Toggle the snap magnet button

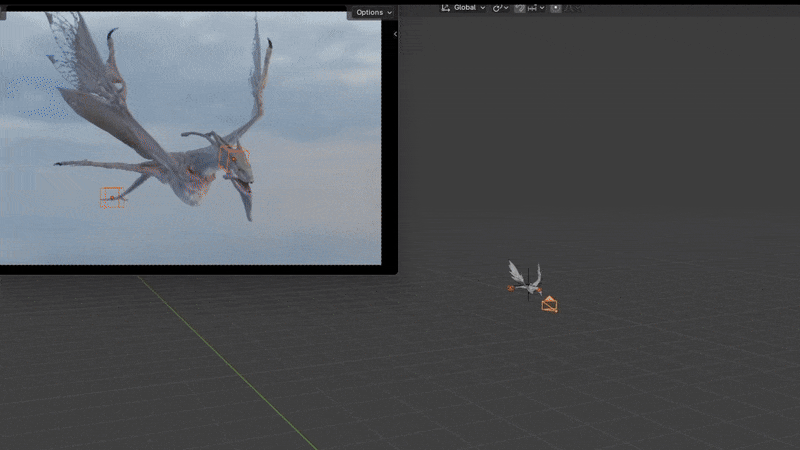click(x=519, y=8)
